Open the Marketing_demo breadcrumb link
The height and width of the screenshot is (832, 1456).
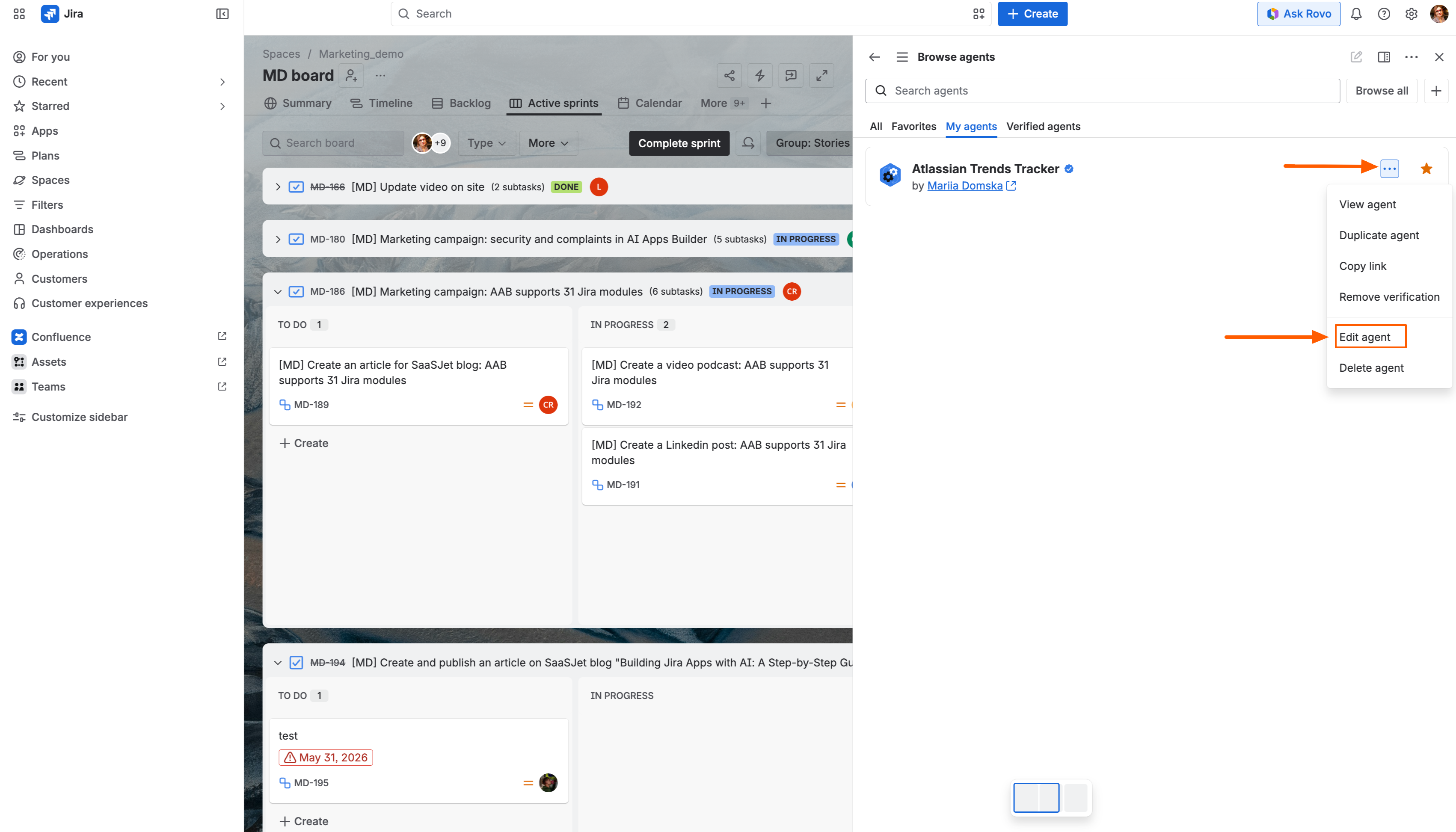tap(361, 54)
